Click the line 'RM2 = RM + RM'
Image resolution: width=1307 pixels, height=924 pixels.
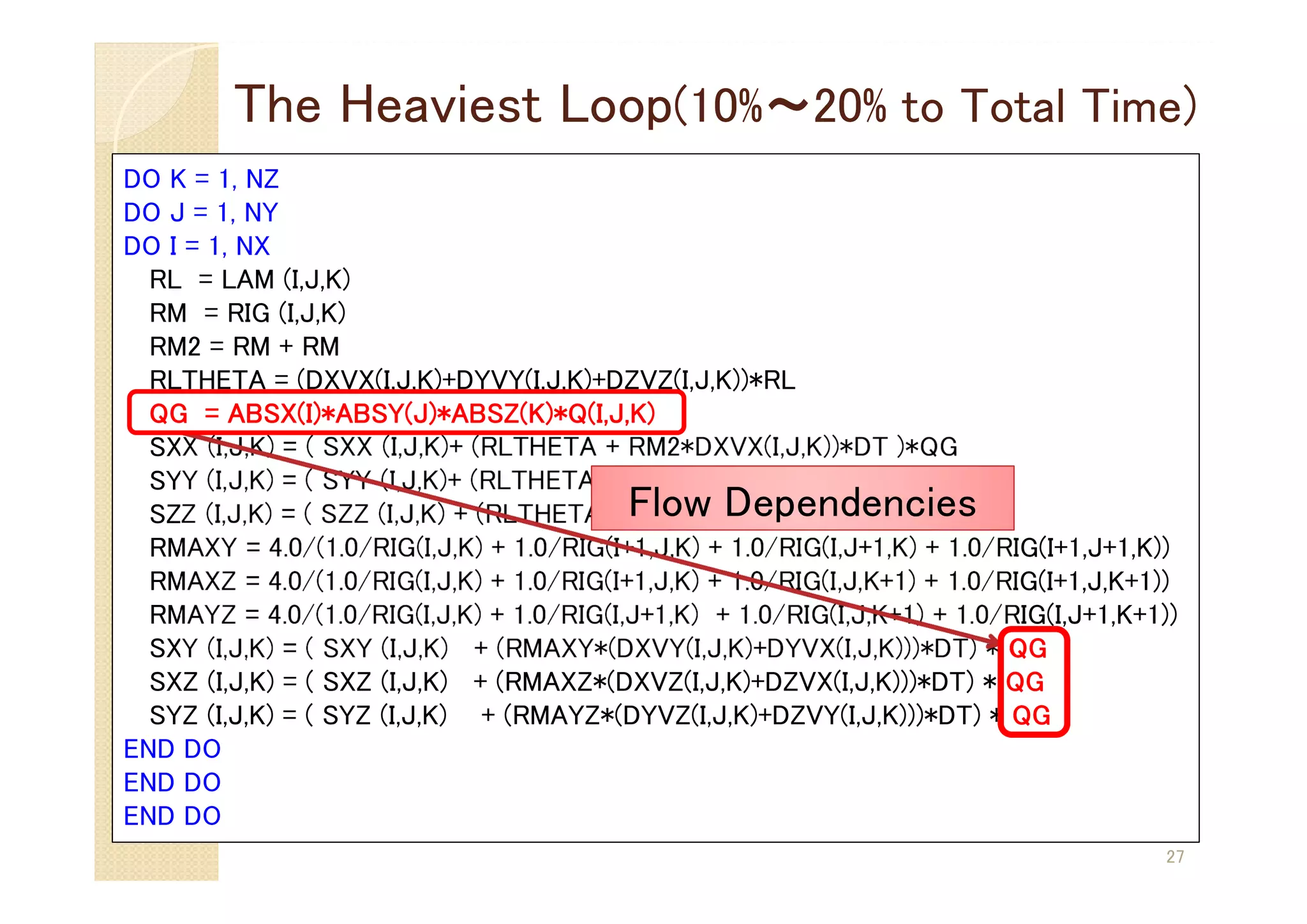point(244,346)
